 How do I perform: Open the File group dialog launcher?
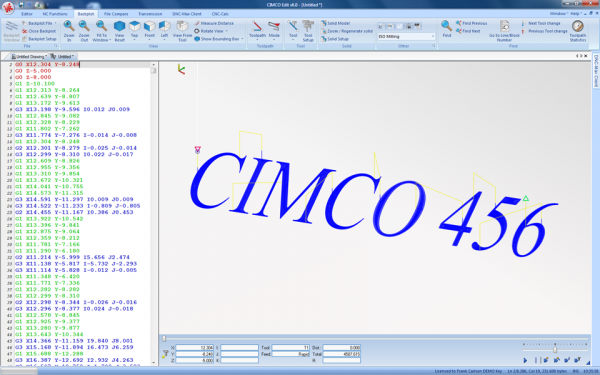point(55,46)
